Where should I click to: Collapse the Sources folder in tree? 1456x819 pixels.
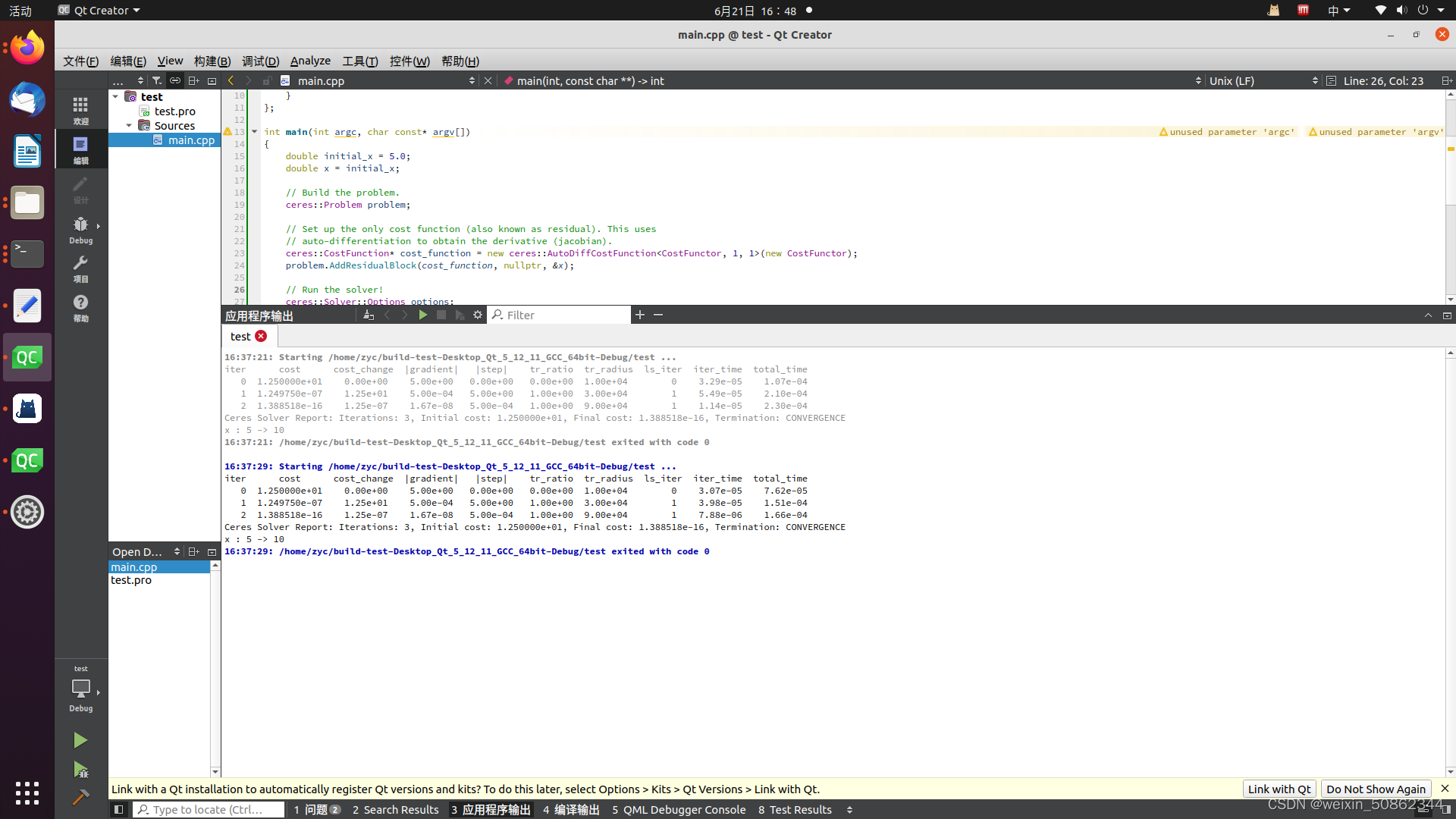click(x=129, y=126)
